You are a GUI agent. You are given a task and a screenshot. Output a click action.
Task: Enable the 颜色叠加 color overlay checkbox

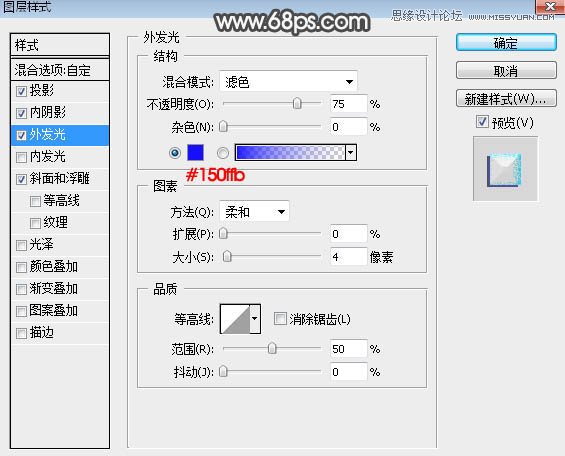tap(21, 267)
